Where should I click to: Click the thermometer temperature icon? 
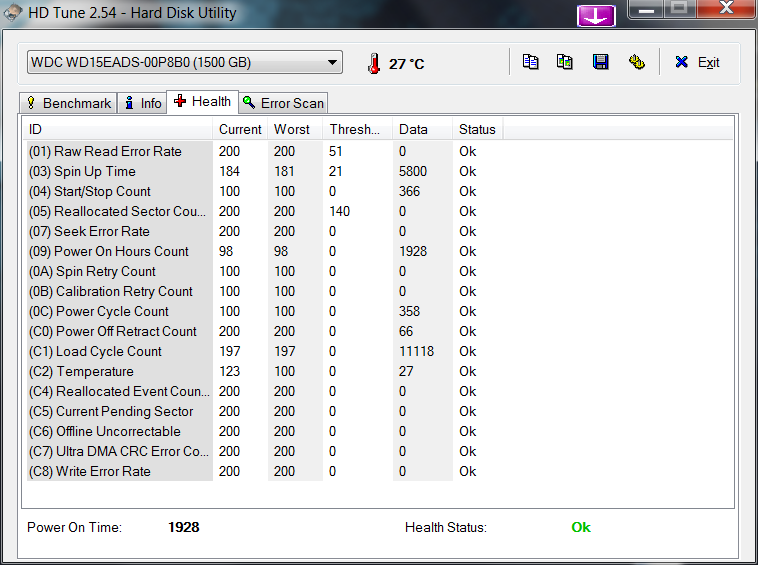(x=374, y=63)
